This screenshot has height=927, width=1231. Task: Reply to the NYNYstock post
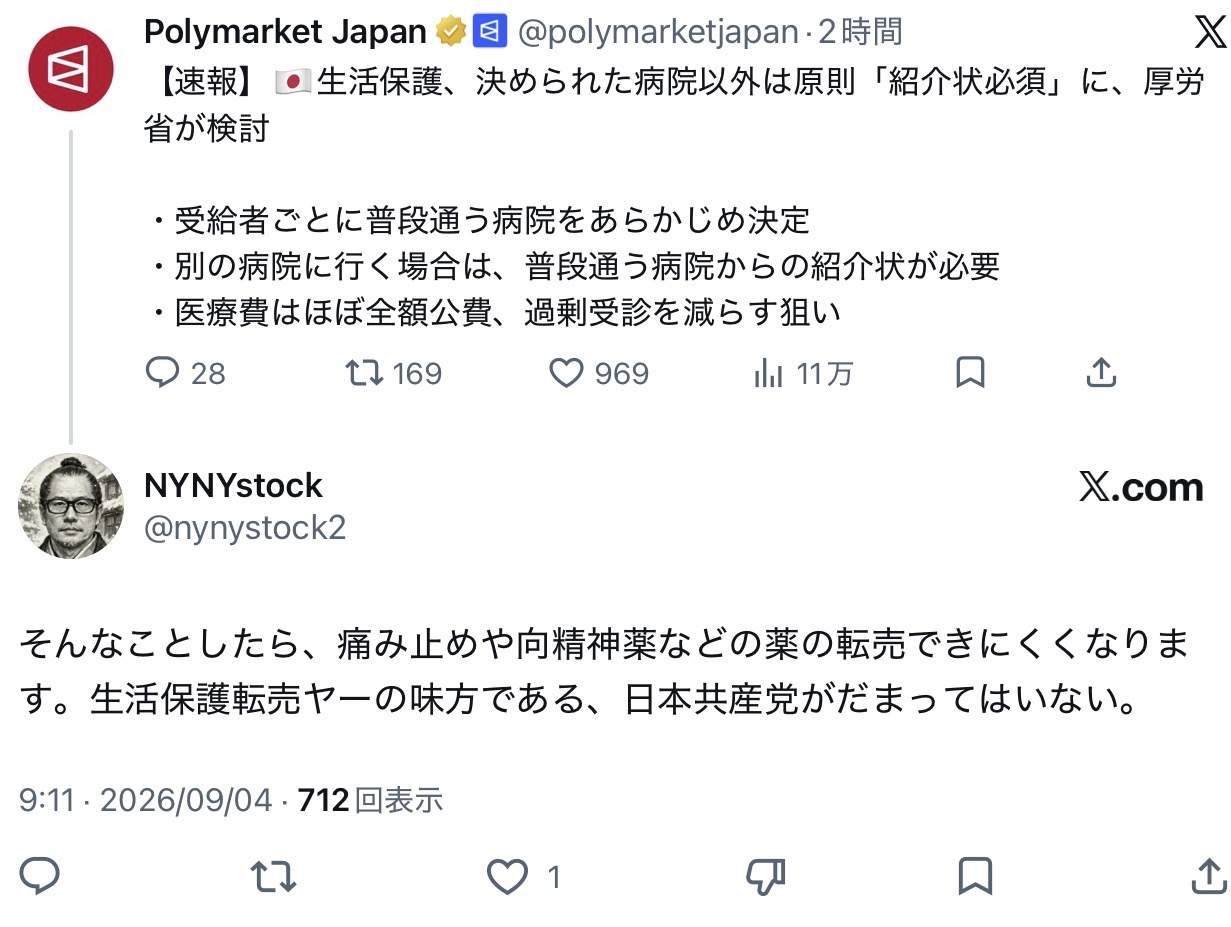tap(40, 877)
